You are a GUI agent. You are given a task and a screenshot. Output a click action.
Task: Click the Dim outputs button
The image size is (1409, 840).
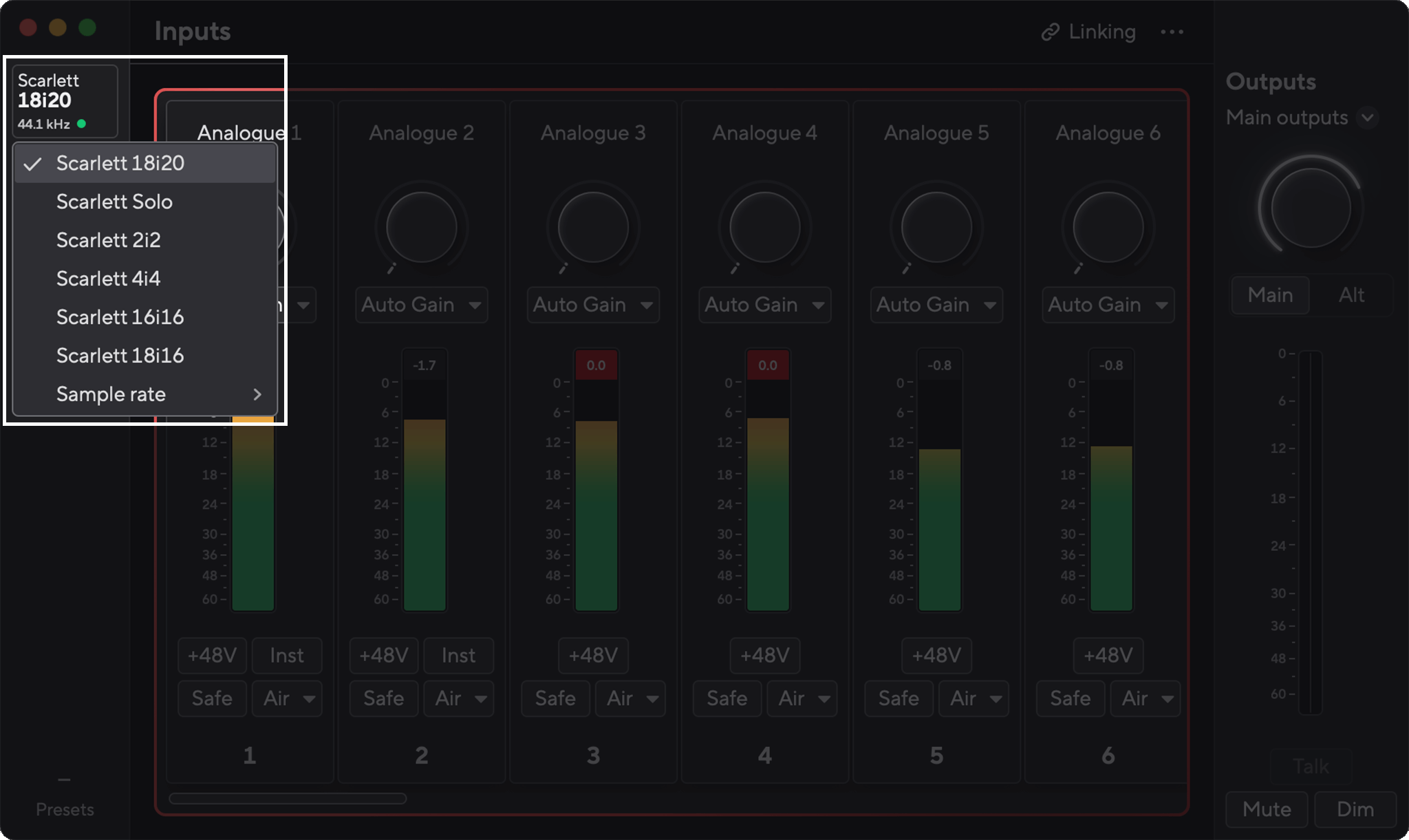click(1355, 809)
